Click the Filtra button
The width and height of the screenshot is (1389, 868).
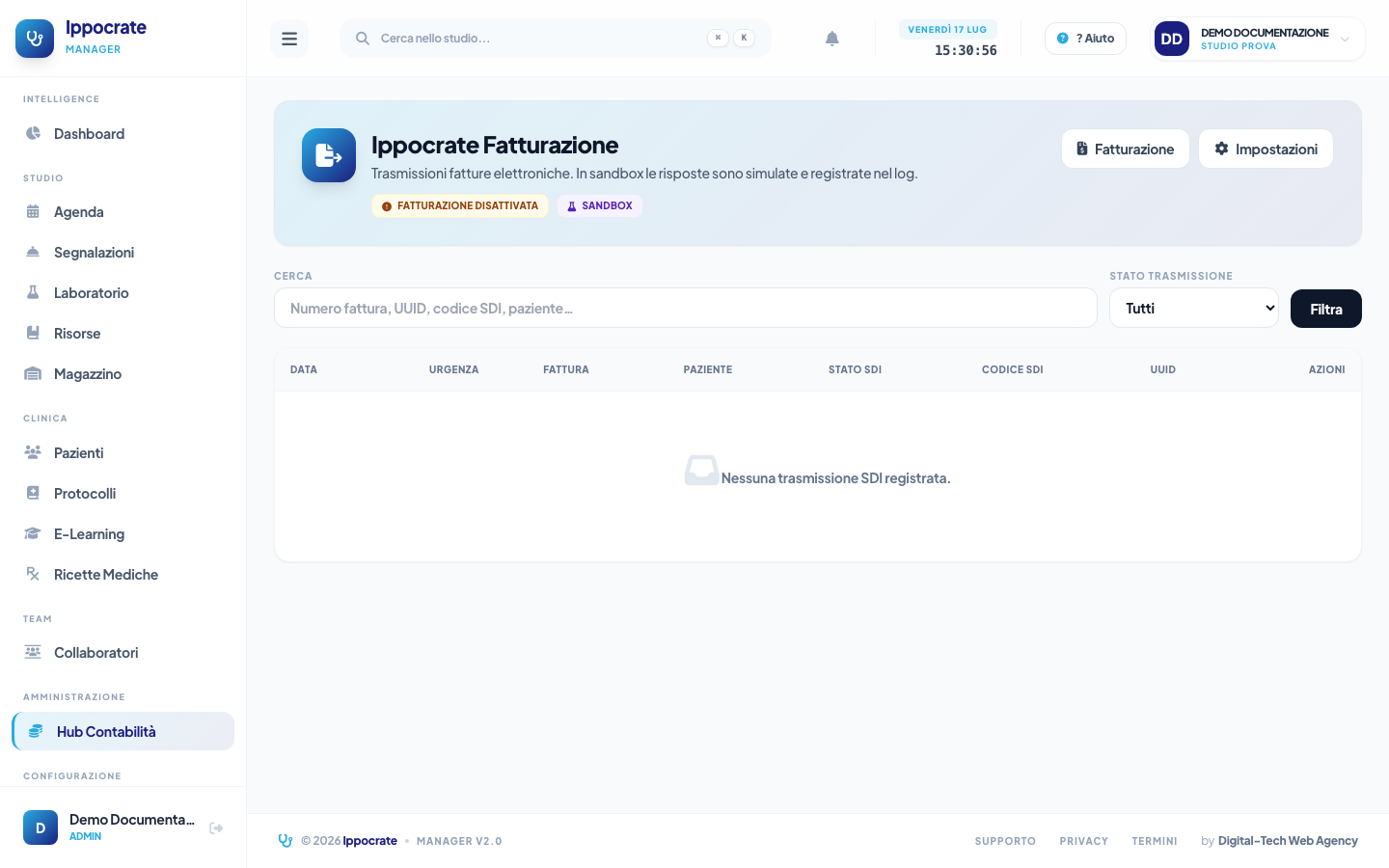[1326, 309]
